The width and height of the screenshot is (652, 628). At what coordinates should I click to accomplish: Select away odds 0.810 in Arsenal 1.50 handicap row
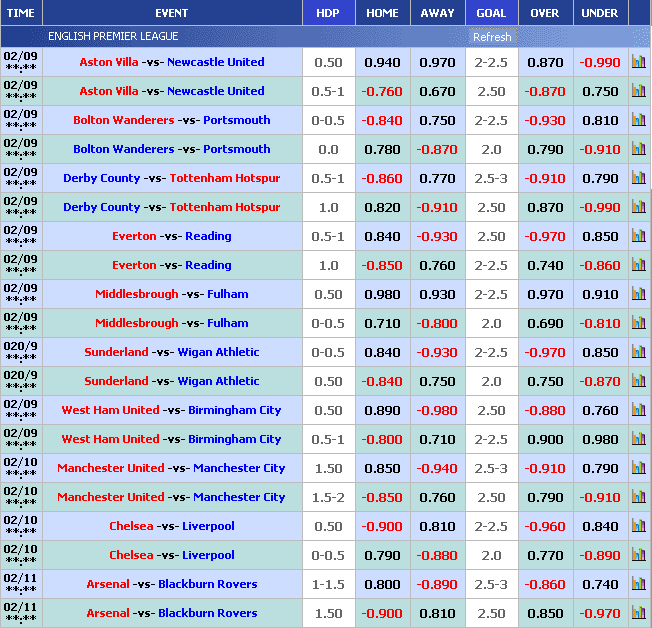(437, 613)
